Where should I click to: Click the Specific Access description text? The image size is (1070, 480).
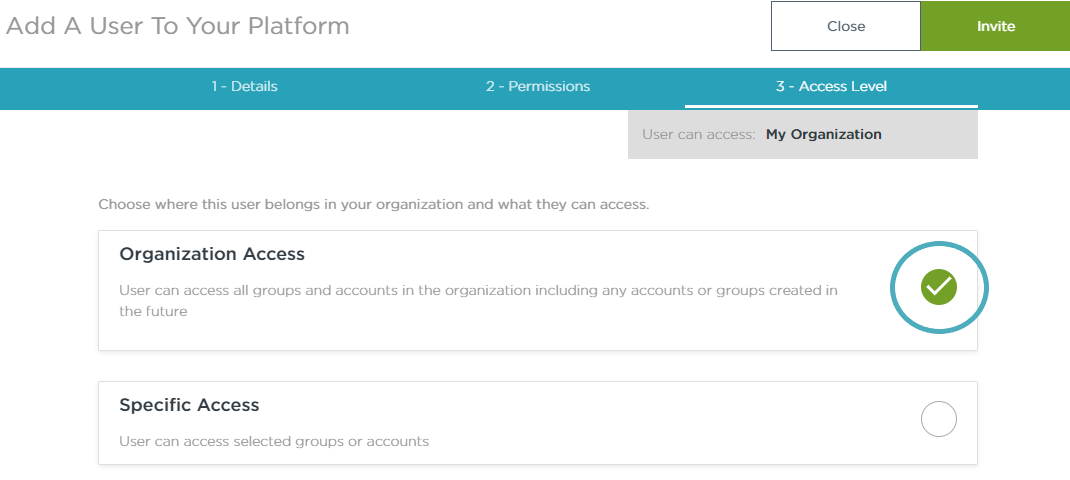click(x=273, y=441)
